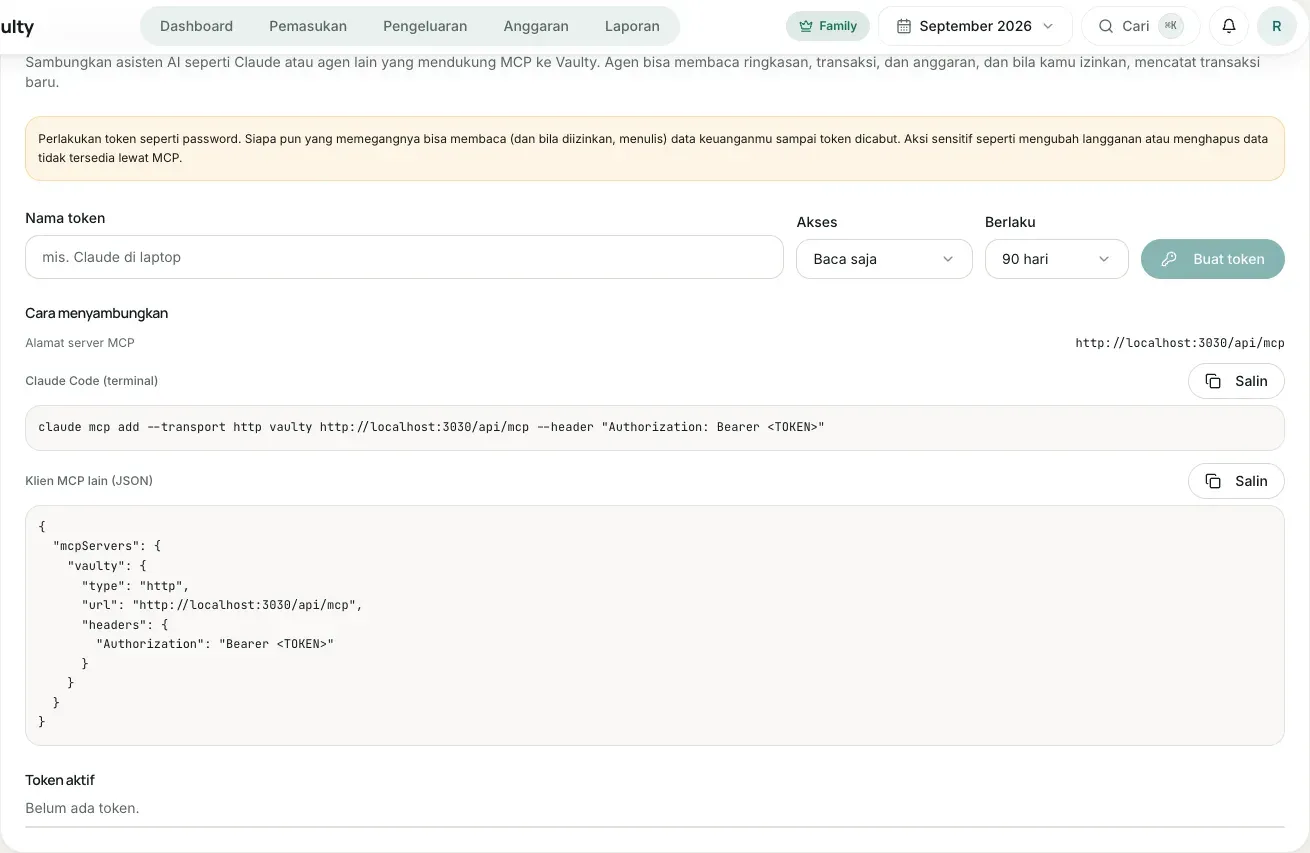Click the "type": "http" JSON line
1310x853 pixels.
point(136,585)
